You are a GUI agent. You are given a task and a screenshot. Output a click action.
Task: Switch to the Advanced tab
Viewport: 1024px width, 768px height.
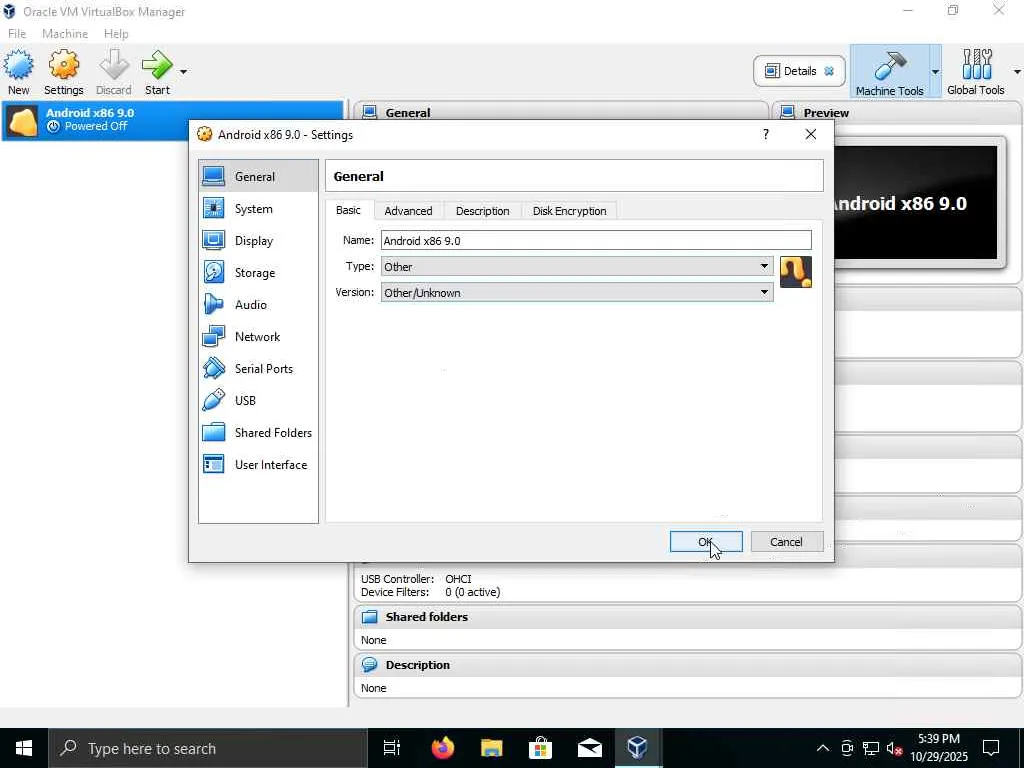pyautogui.click(x=408, y=211)
